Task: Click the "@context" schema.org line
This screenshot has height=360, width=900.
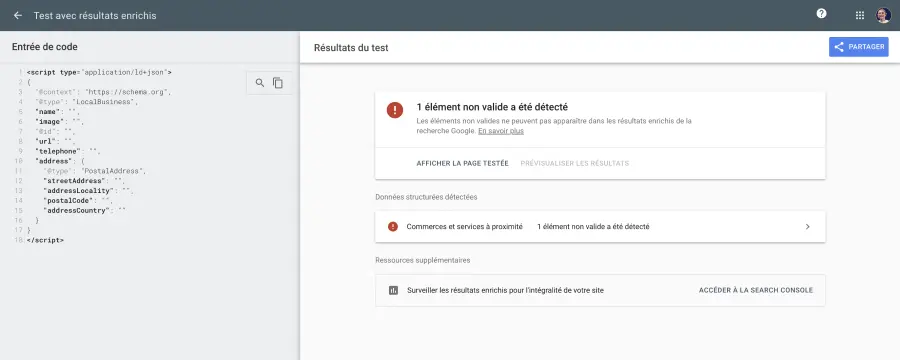Action: 103,92
